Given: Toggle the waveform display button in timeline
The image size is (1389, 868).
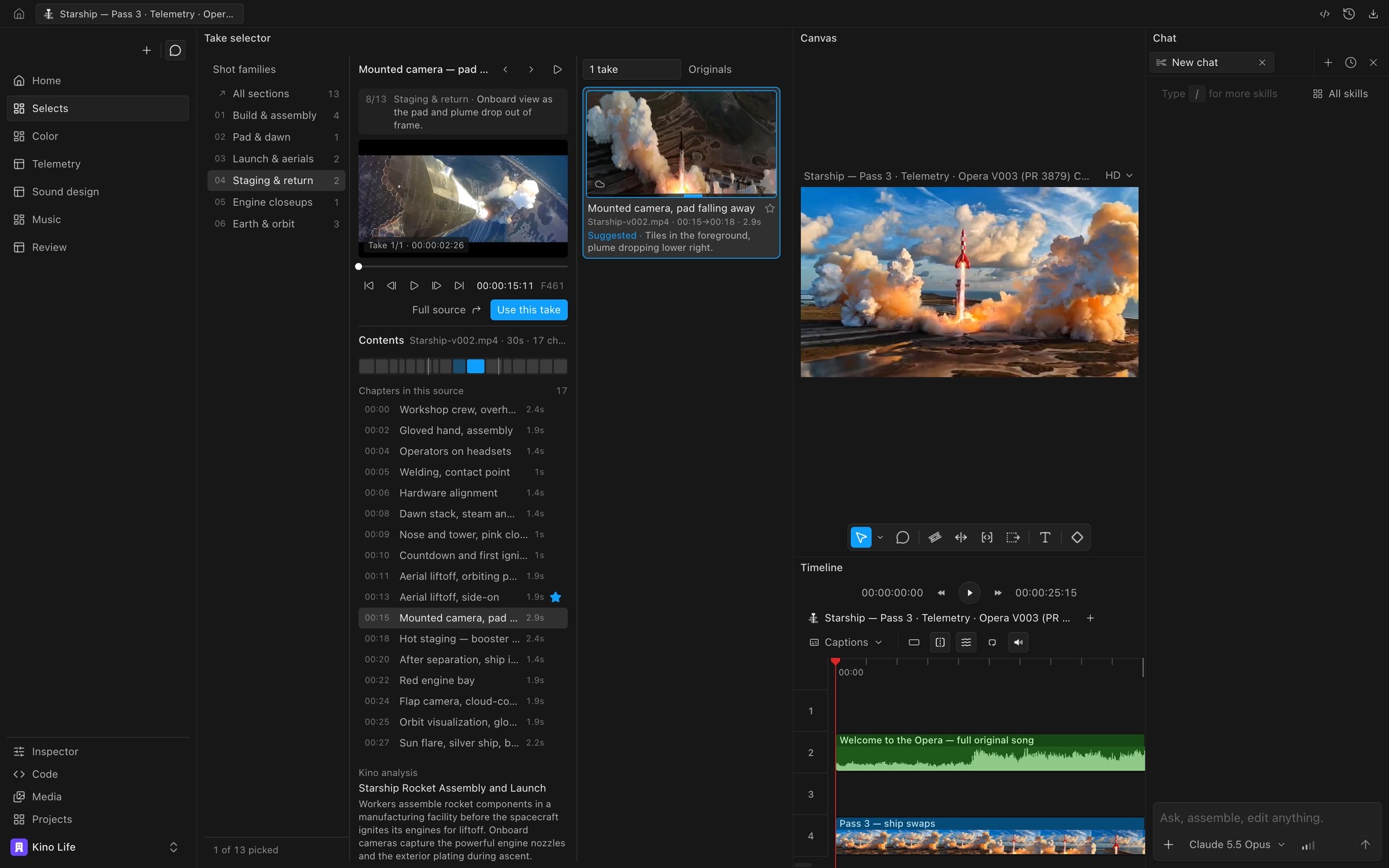Looking at the screenshot, I should click(x=966, y=642).
